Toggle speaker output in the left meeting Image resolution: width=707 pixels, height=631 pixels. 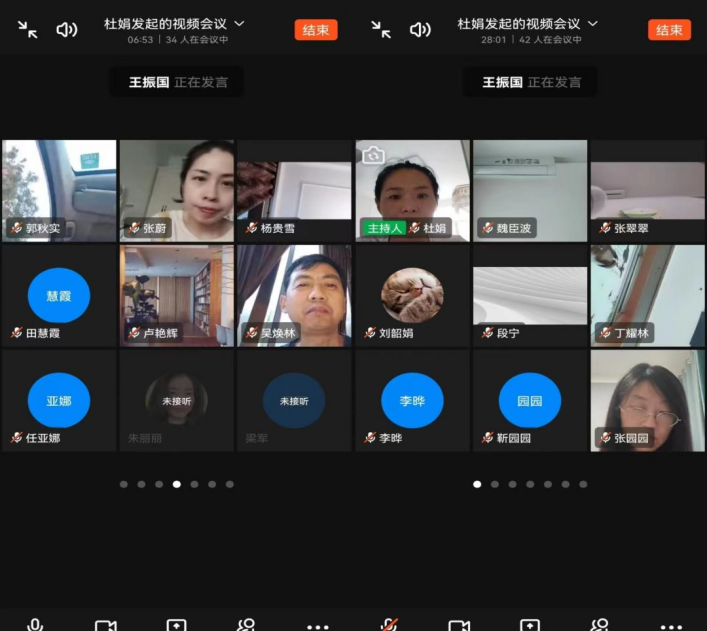coord(67,30)
